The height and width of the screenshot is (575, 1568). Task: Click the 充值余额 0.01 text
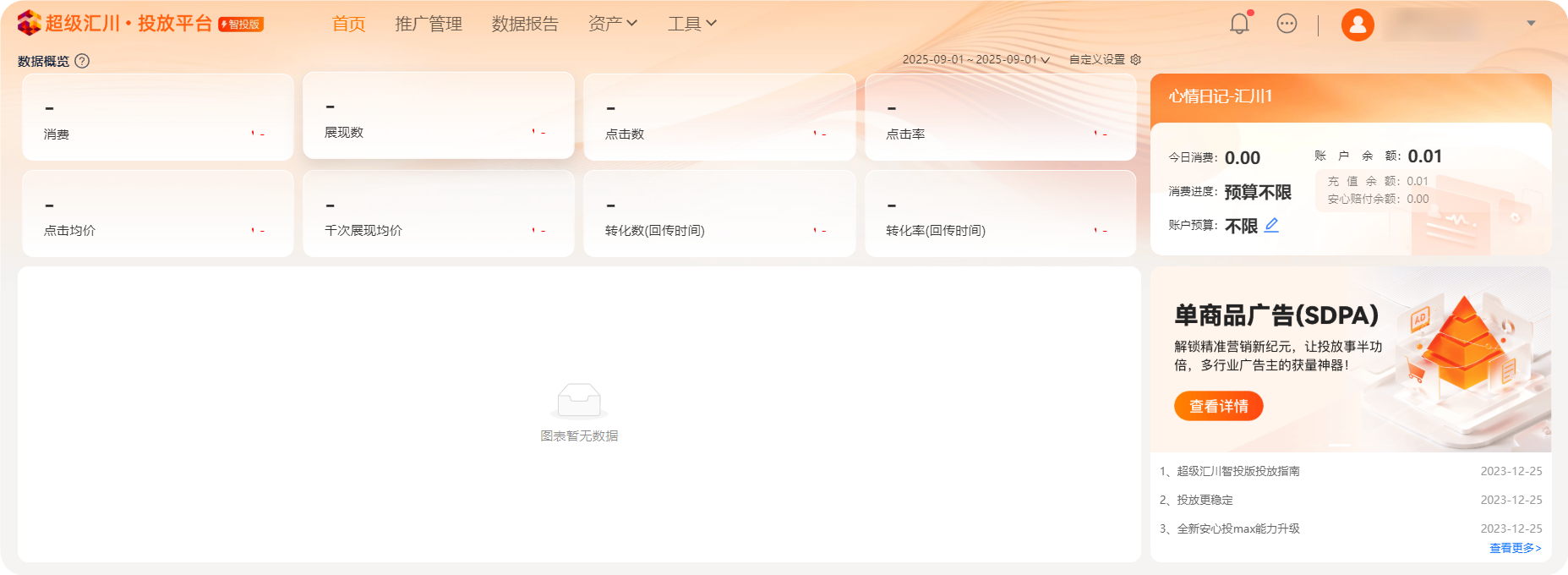pyautogui.click(x=1378, y=181)
